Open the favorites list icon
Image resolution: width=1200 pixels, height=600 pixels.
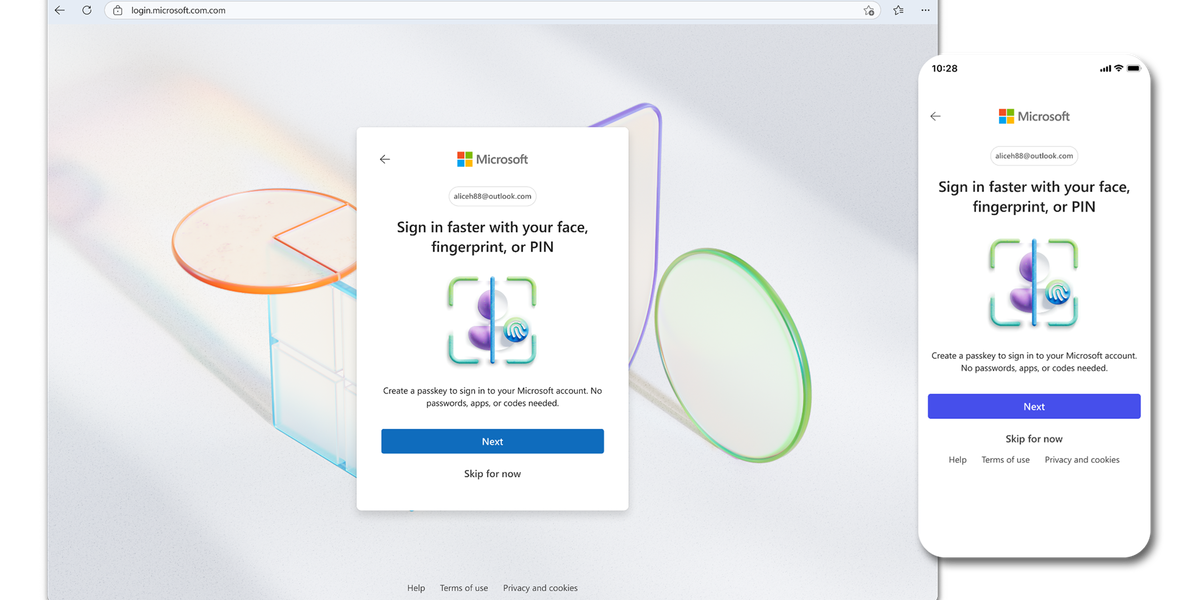tap(898, 10)
